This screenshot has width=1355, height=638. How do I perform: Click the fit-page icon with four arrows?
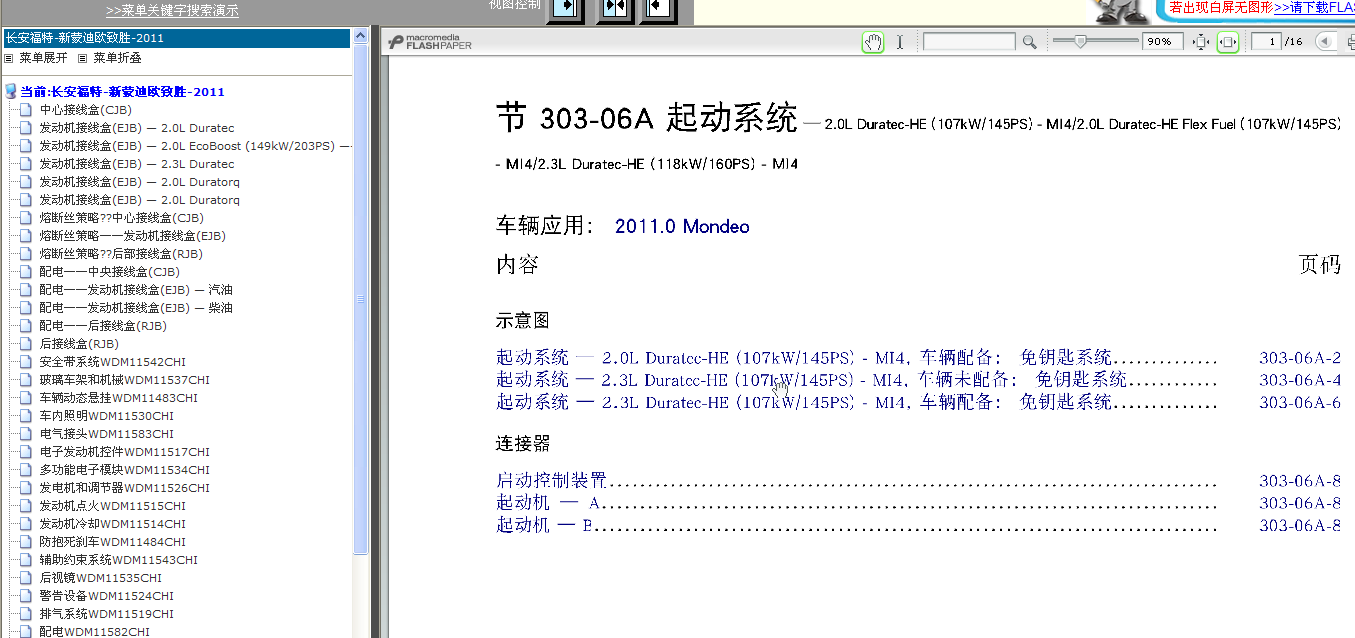[x=1201, y=42]
